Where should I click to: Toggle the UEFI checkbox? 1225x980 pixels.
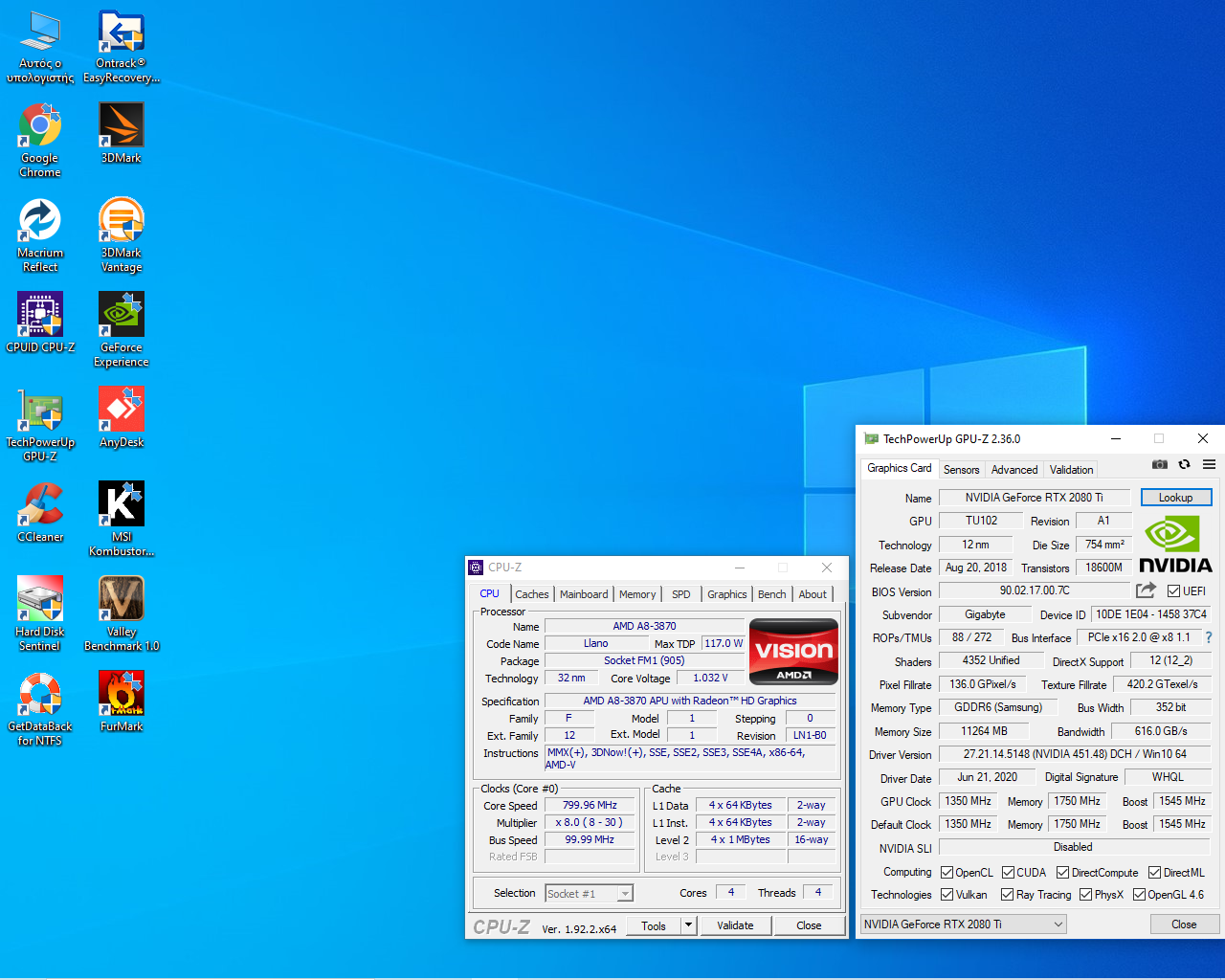(1173, 591)
